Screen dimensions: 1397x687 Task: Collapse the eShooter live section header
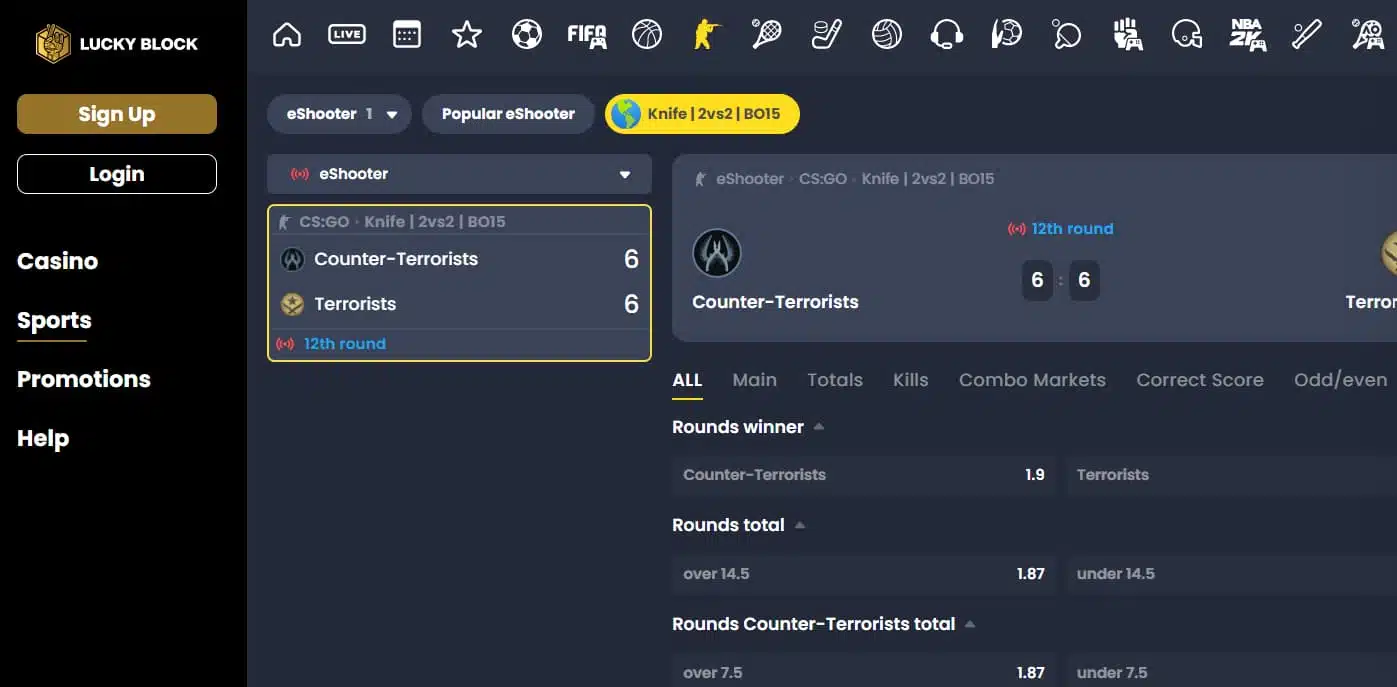pyautogui.click(x=459, y=174)
